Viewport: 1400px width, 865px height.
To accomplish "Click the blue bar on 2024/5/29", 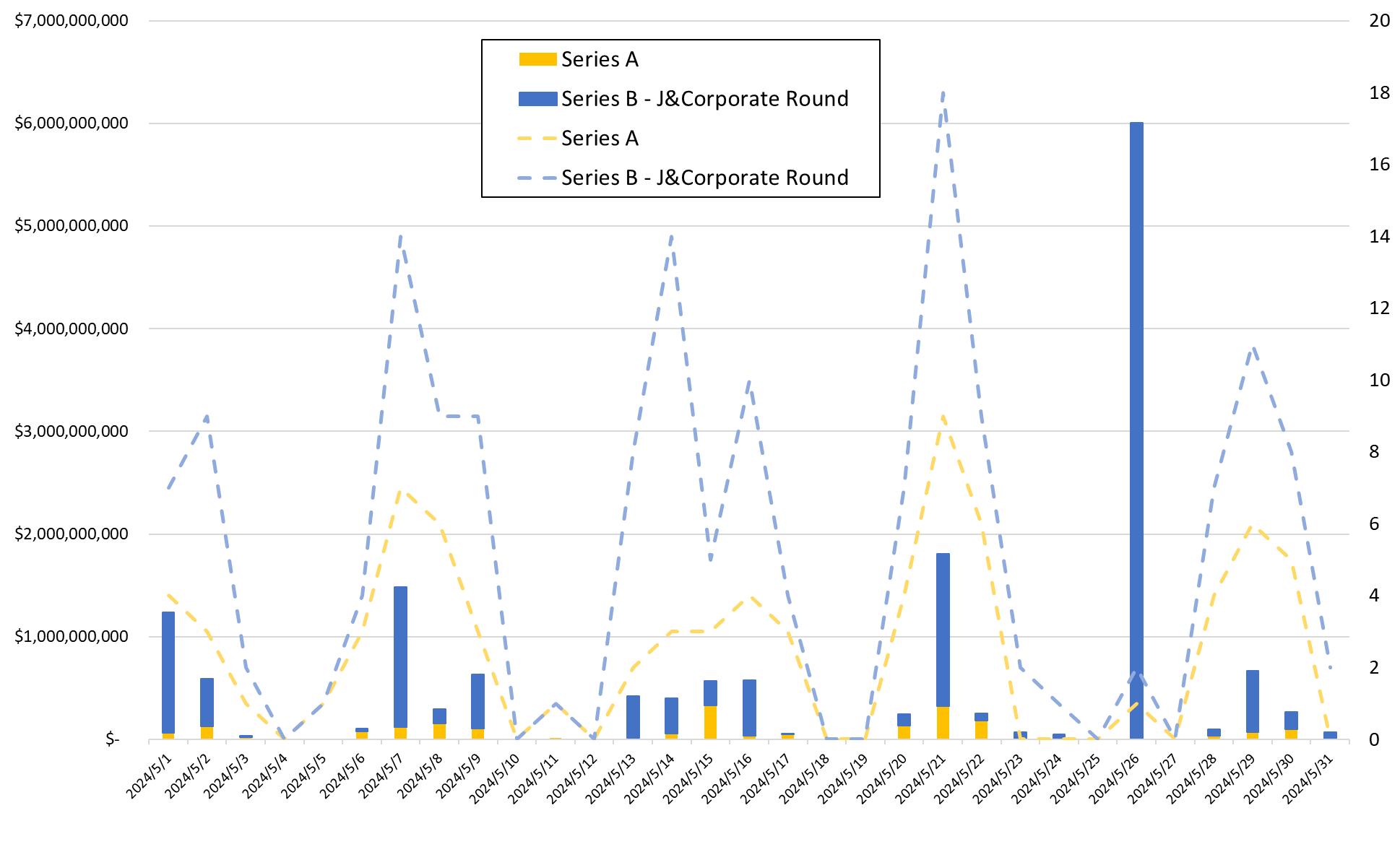I will [x=1253, y=700].
